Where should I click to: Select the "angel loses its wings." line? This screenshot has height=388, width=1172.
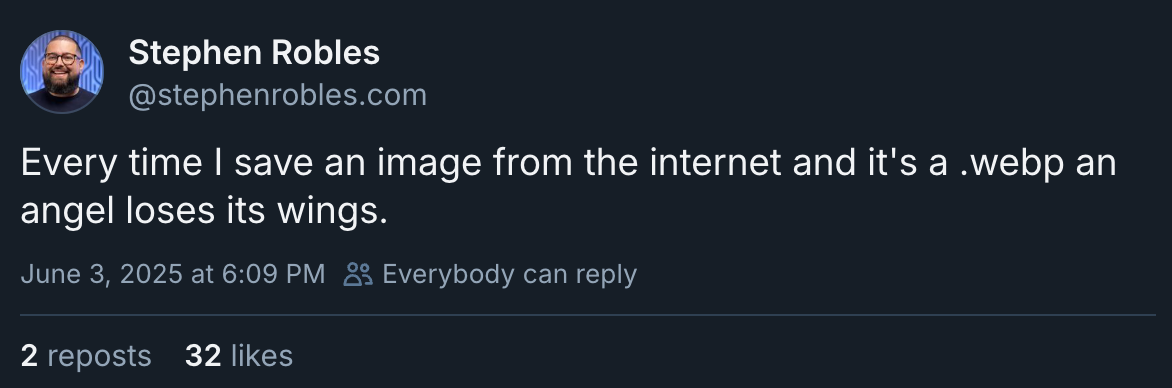point(204,212)
